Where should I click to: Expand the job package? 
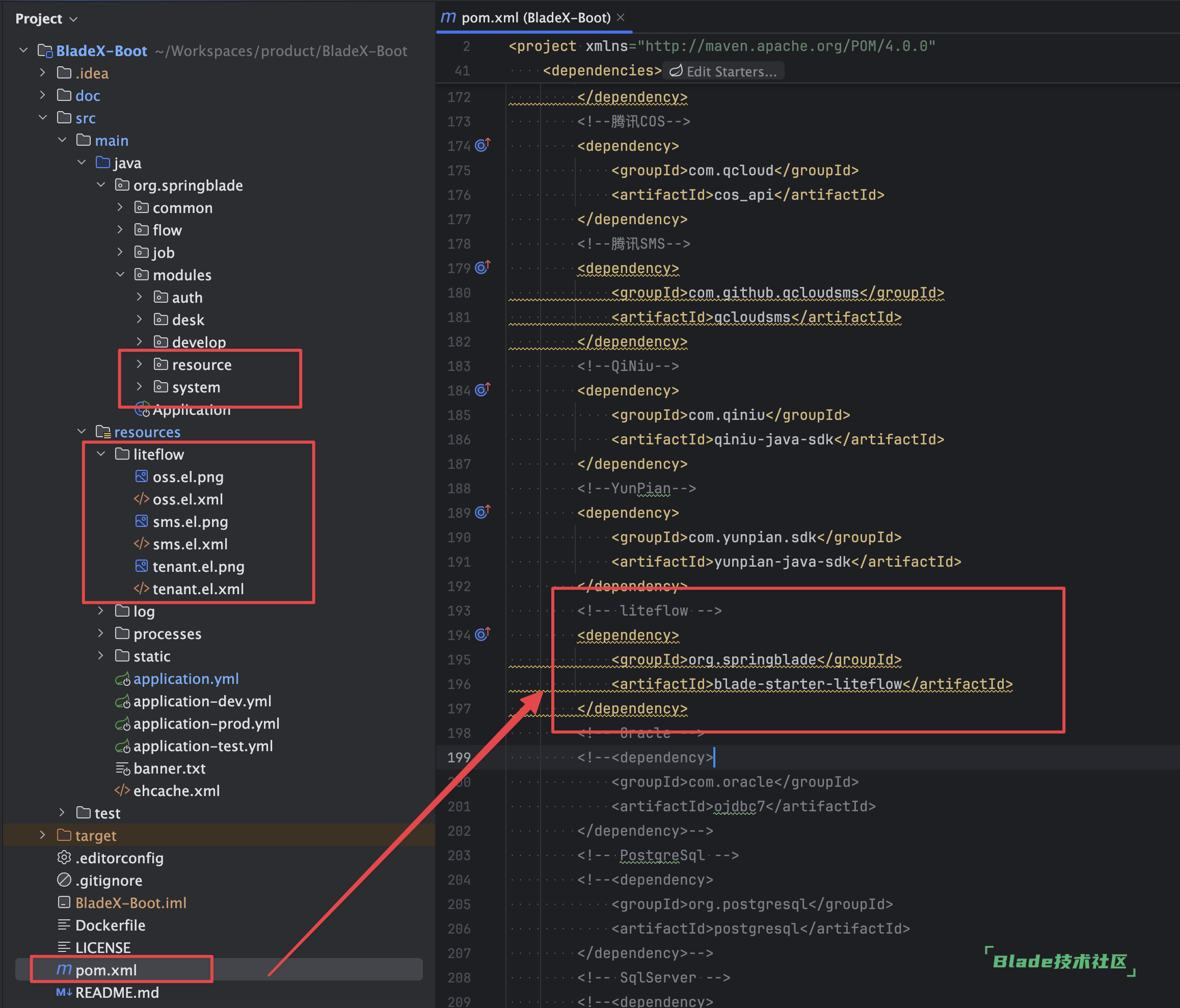pyautogui.click(x=120, y=252)
